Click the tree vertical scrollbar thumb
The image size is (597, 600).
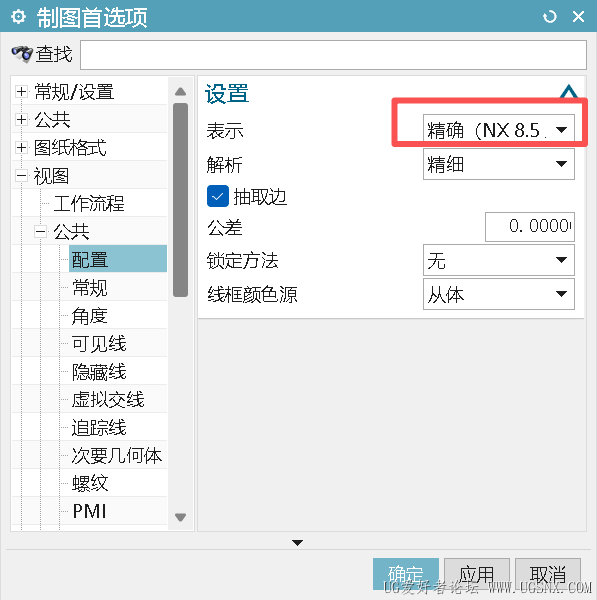click(180, 200)
